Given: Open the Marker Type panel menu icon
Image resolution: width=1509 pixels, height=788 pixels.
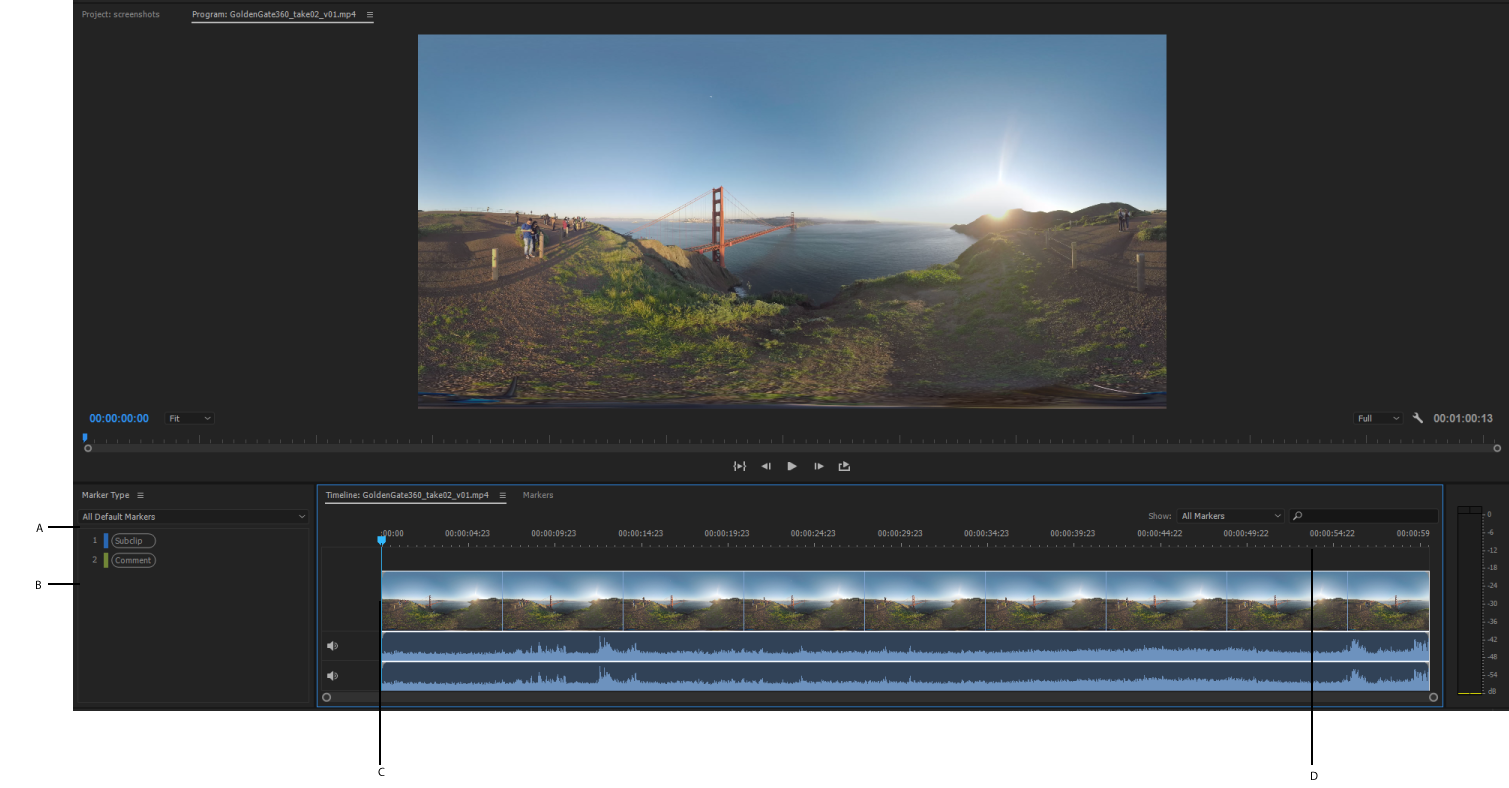Looking at the screenshot, I should (x=141, y=495).
